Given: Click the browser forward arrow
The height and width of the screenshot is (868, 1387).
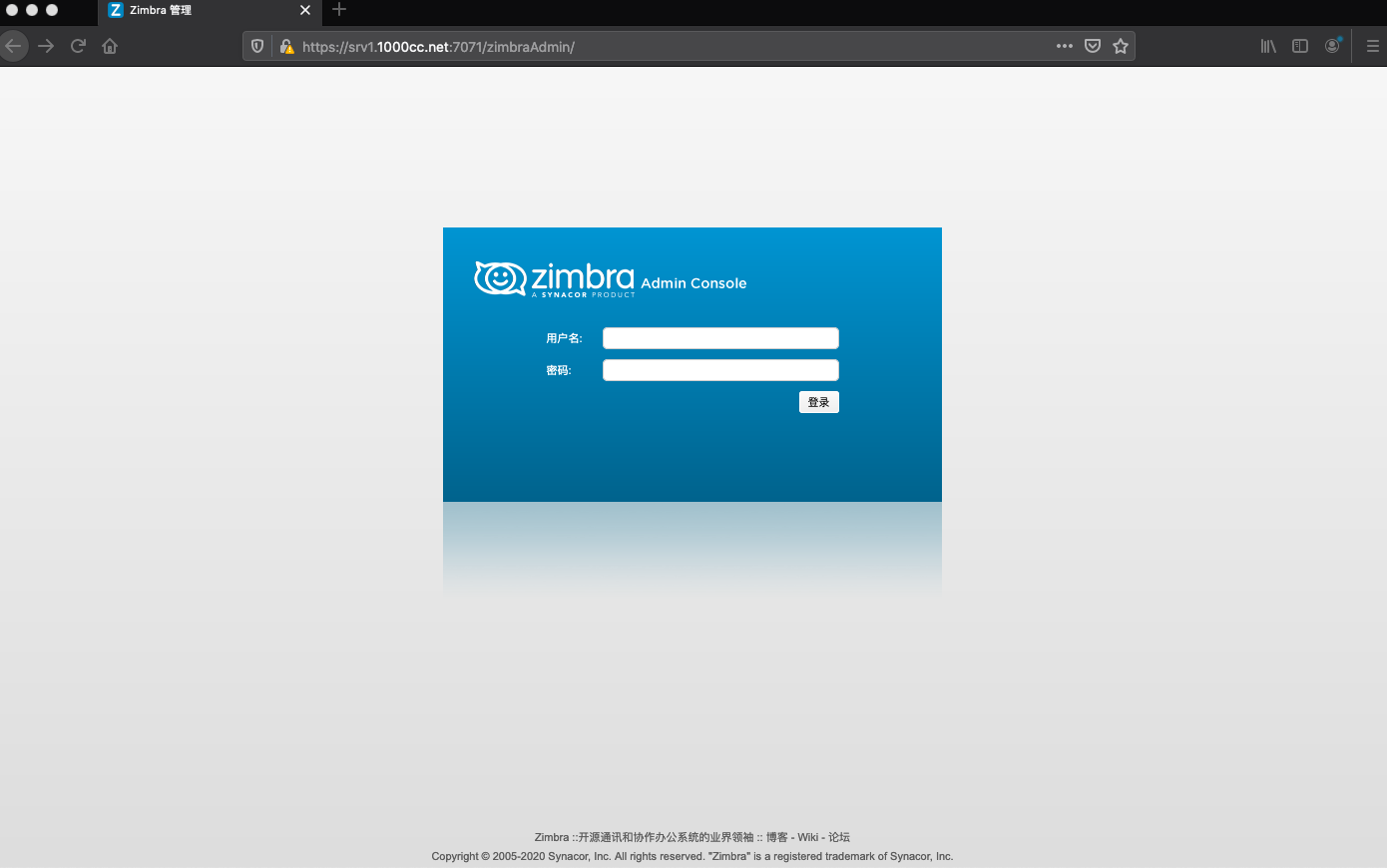Looking at the screenshot, I should coord(46,46).
